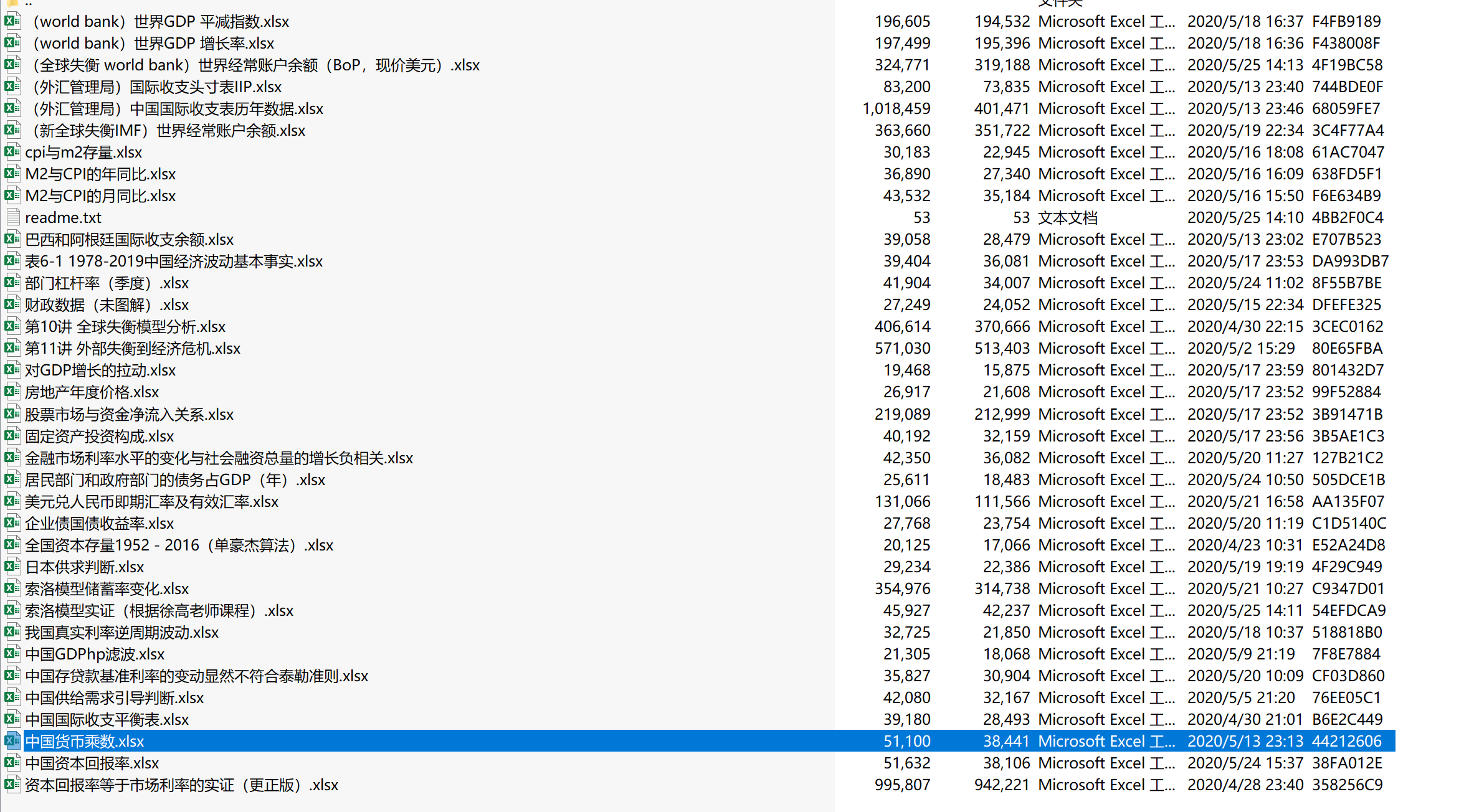Click the Excel icon for 巴西和阿根廷国际收支余额.xlsx
This screenshot has width=1474, height=812.
(x=12, y=239)
